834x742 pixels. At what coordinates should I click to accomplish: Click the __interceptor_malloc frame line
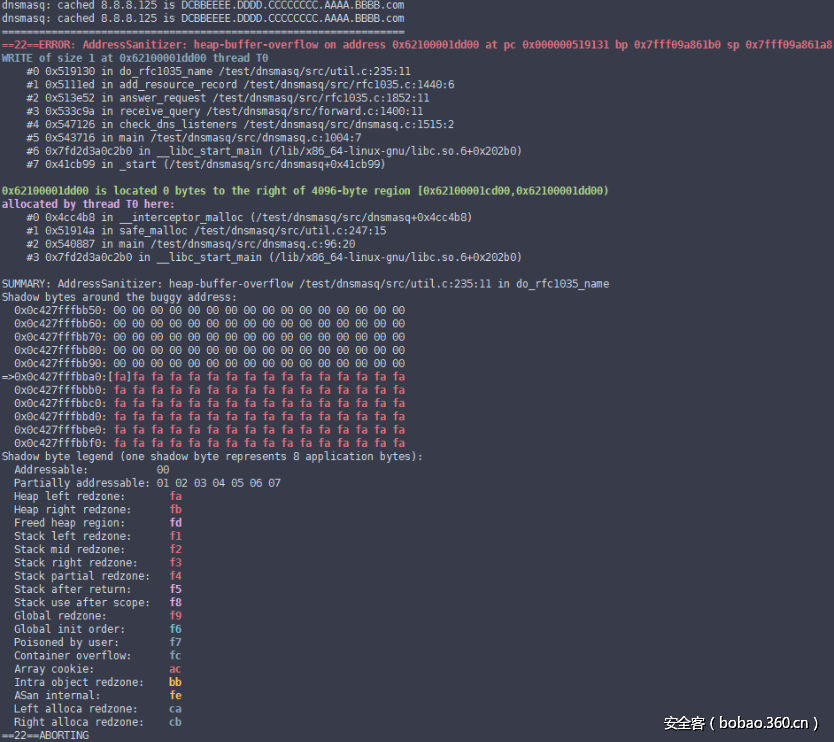[x=250, y=217]
